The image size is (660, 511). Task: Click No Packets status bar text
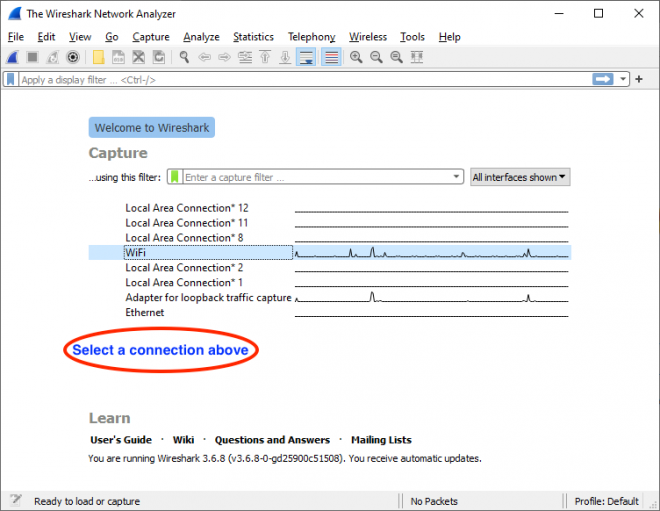point(434,501)
